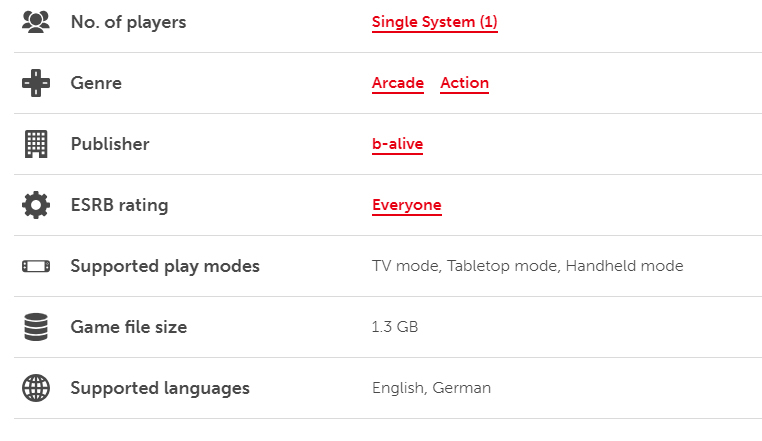Click the globe icon beside Supported languages
This screenshot has height=441, width=762.
point(36,388)
